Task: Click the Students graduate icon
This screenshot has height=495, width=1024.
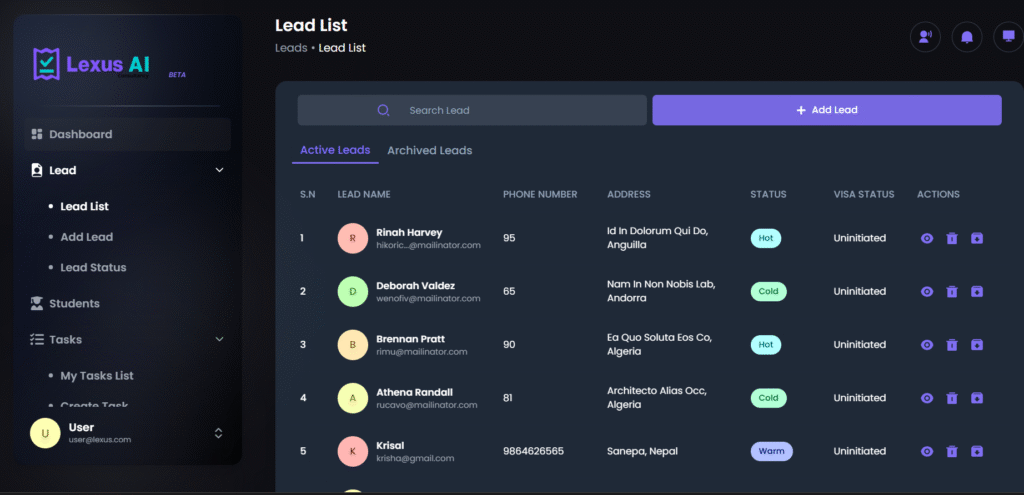Action: pos(37,304)
